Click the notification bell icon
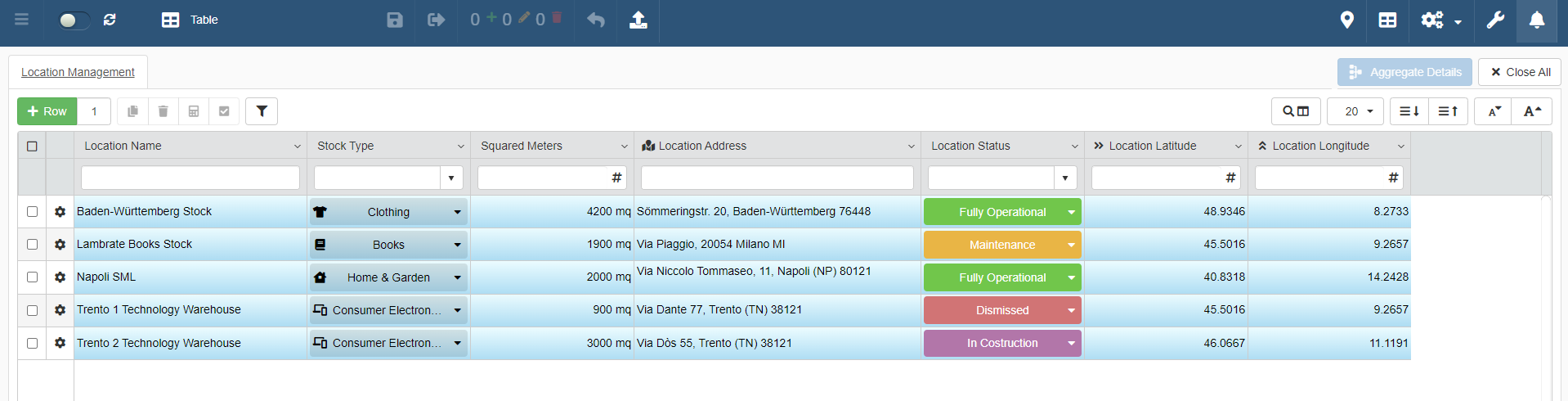This screenshot has width=1568, height=401. coord(1537,20)
